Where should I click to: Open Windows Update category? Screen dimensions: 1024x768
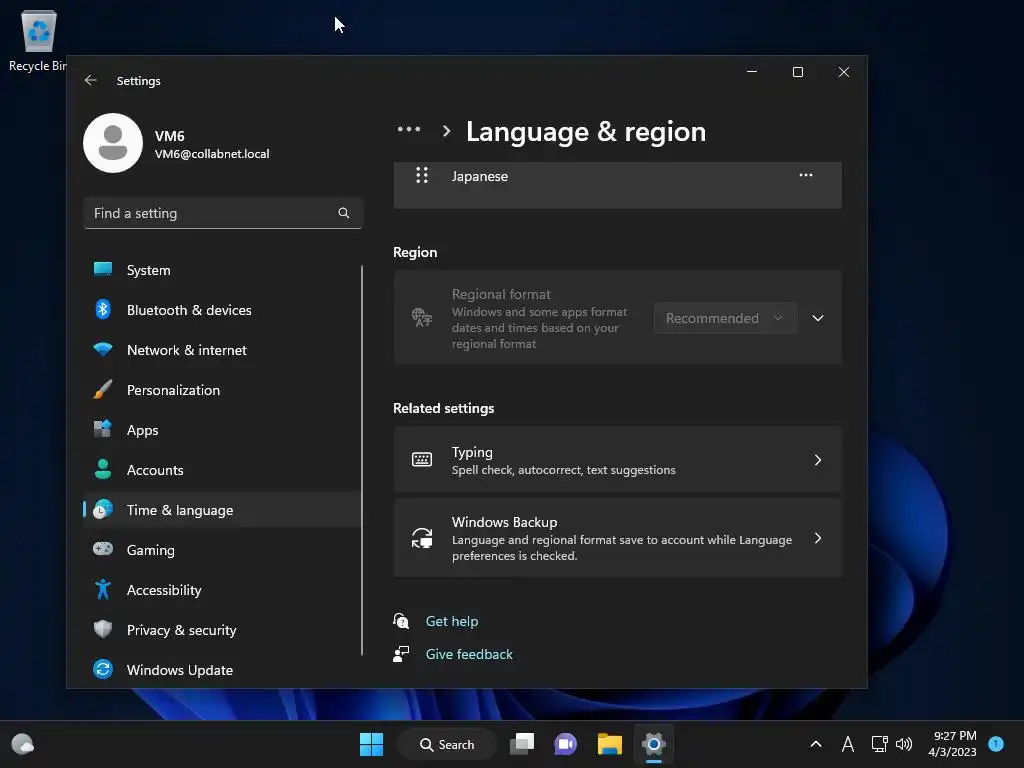[x=222, y=670]
